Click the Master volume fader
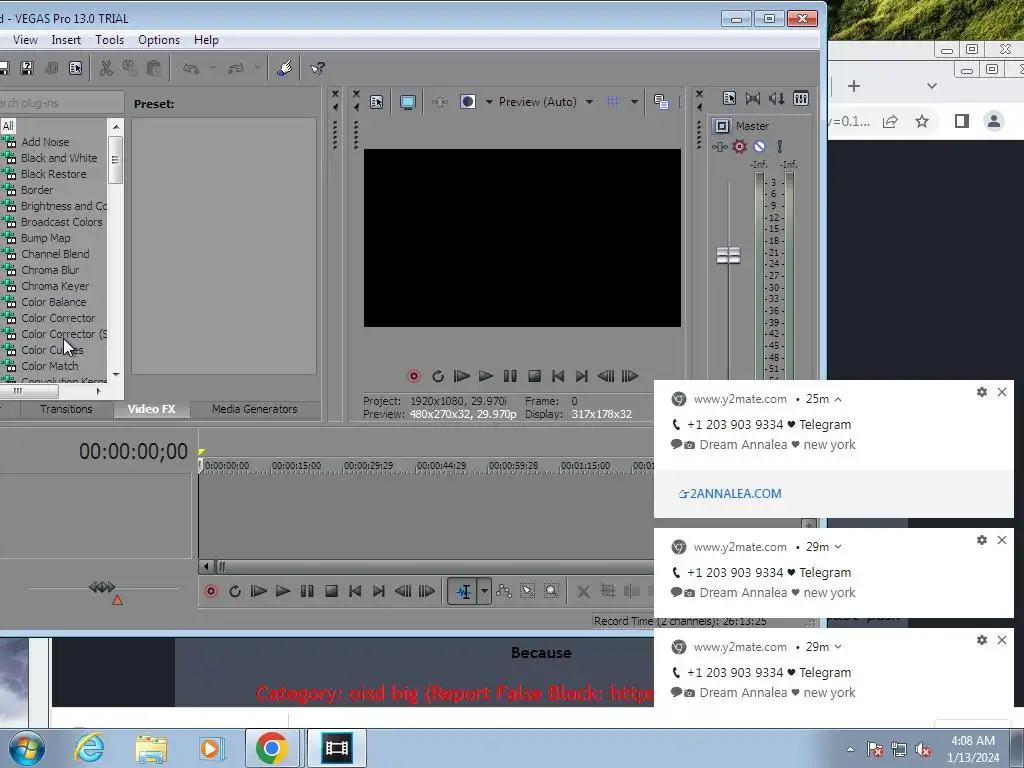Viewport: 1024px width, 768px height. coord(728,255)
